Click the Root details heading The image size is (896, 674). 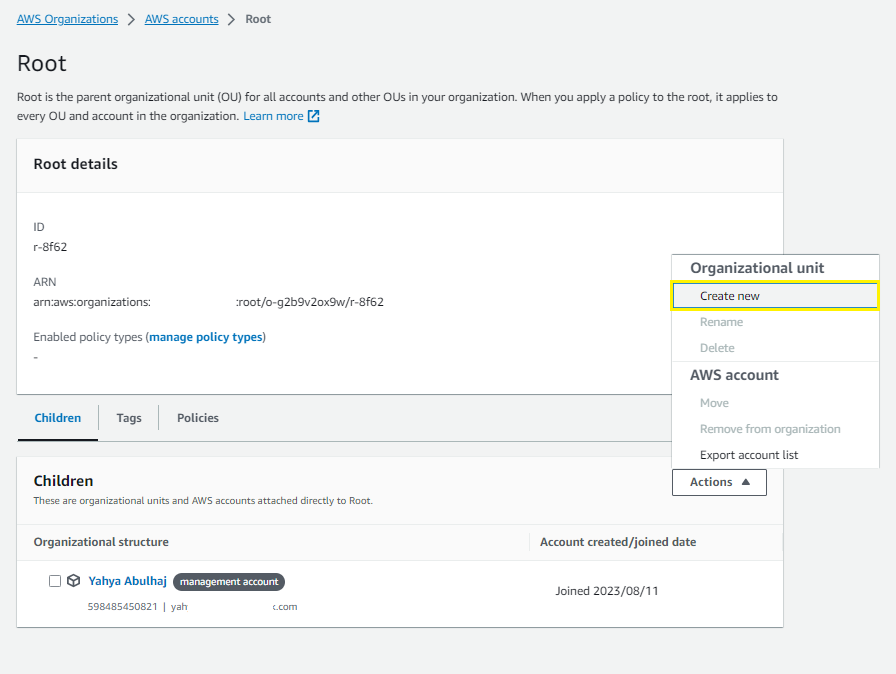(x=75, y=165)
